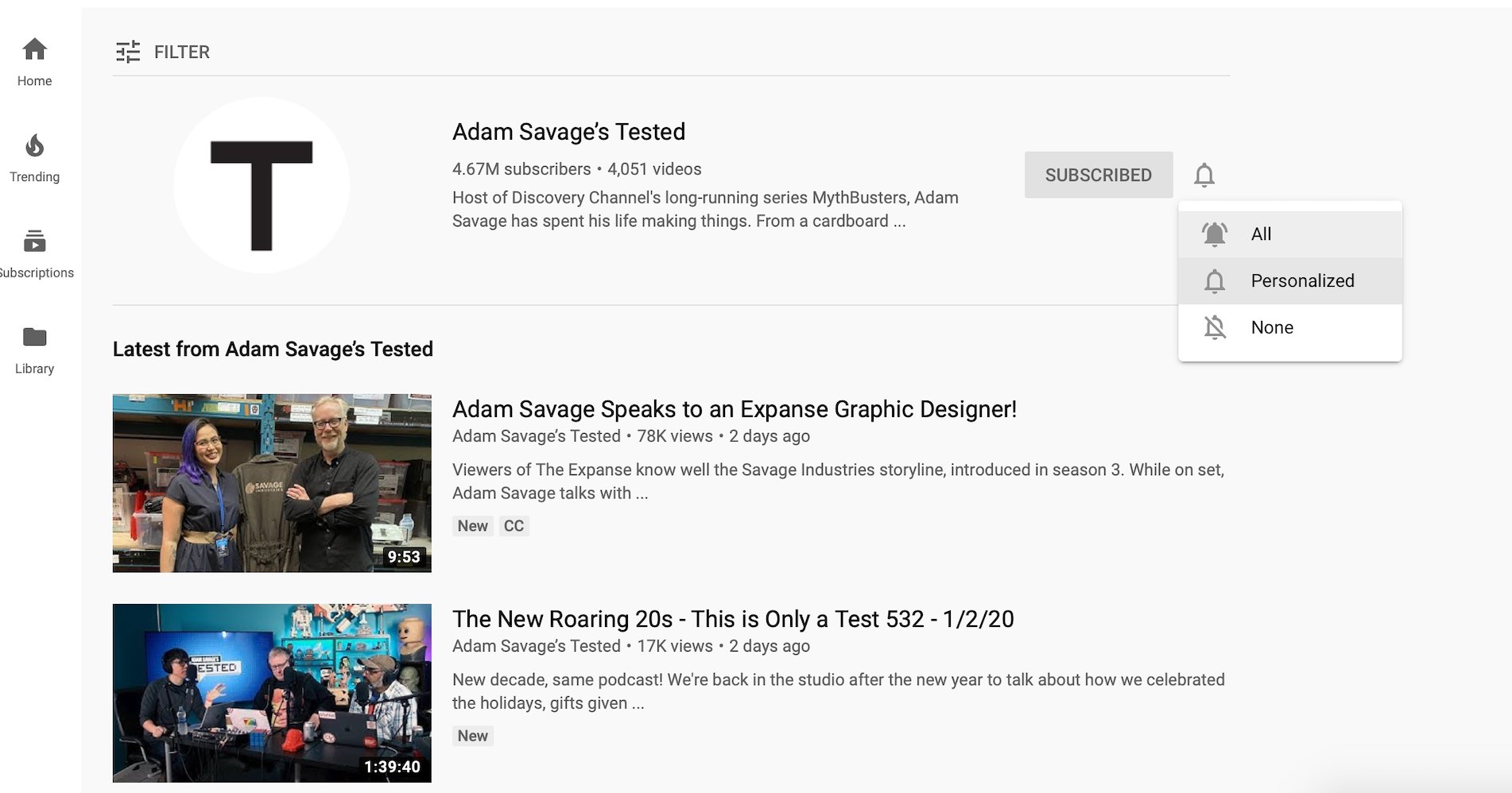Click the New badge on the Expanse video

coord(473,526)
